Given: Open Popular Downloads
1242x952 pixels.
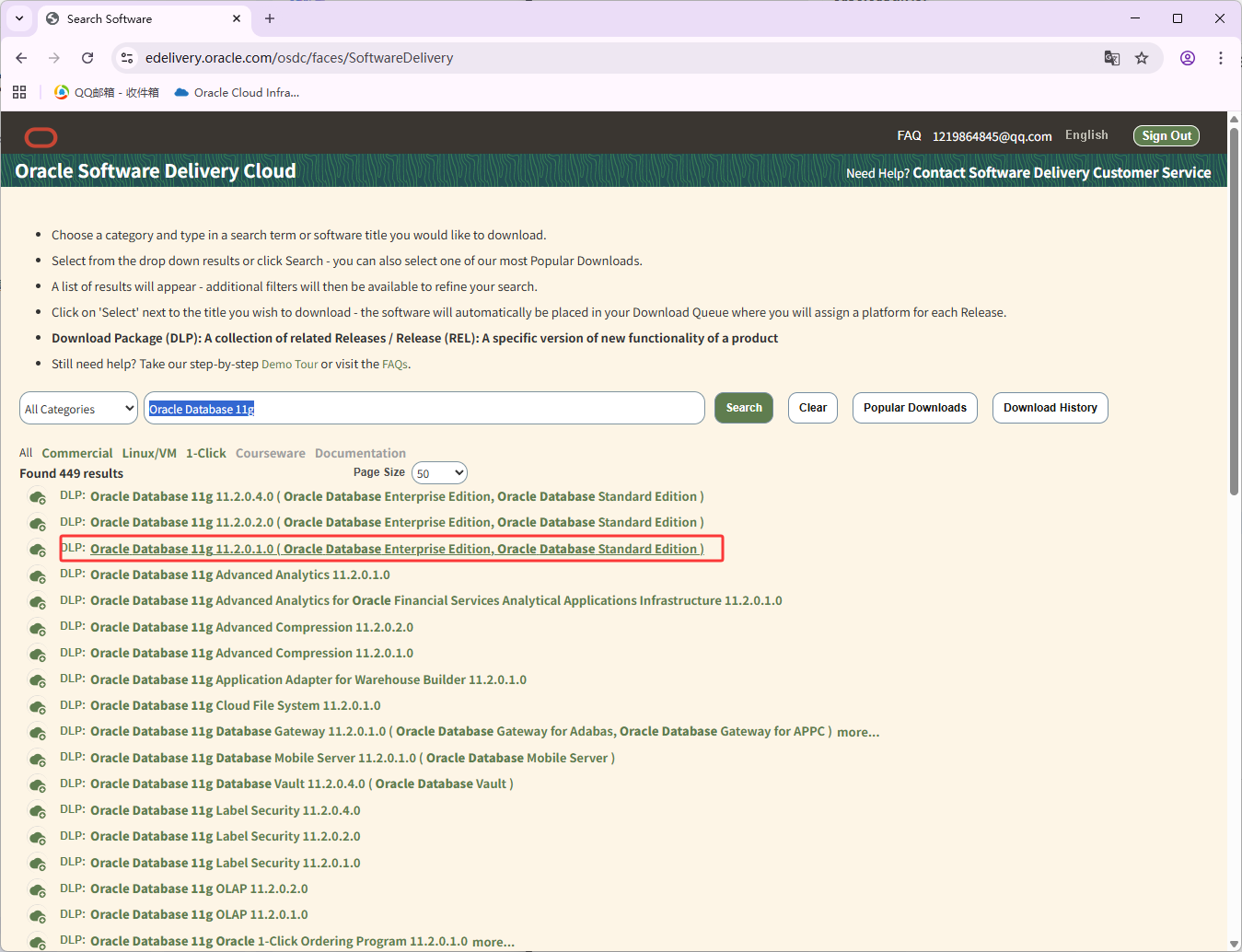Looking at the screenshot, I should (x=915, y=408).
